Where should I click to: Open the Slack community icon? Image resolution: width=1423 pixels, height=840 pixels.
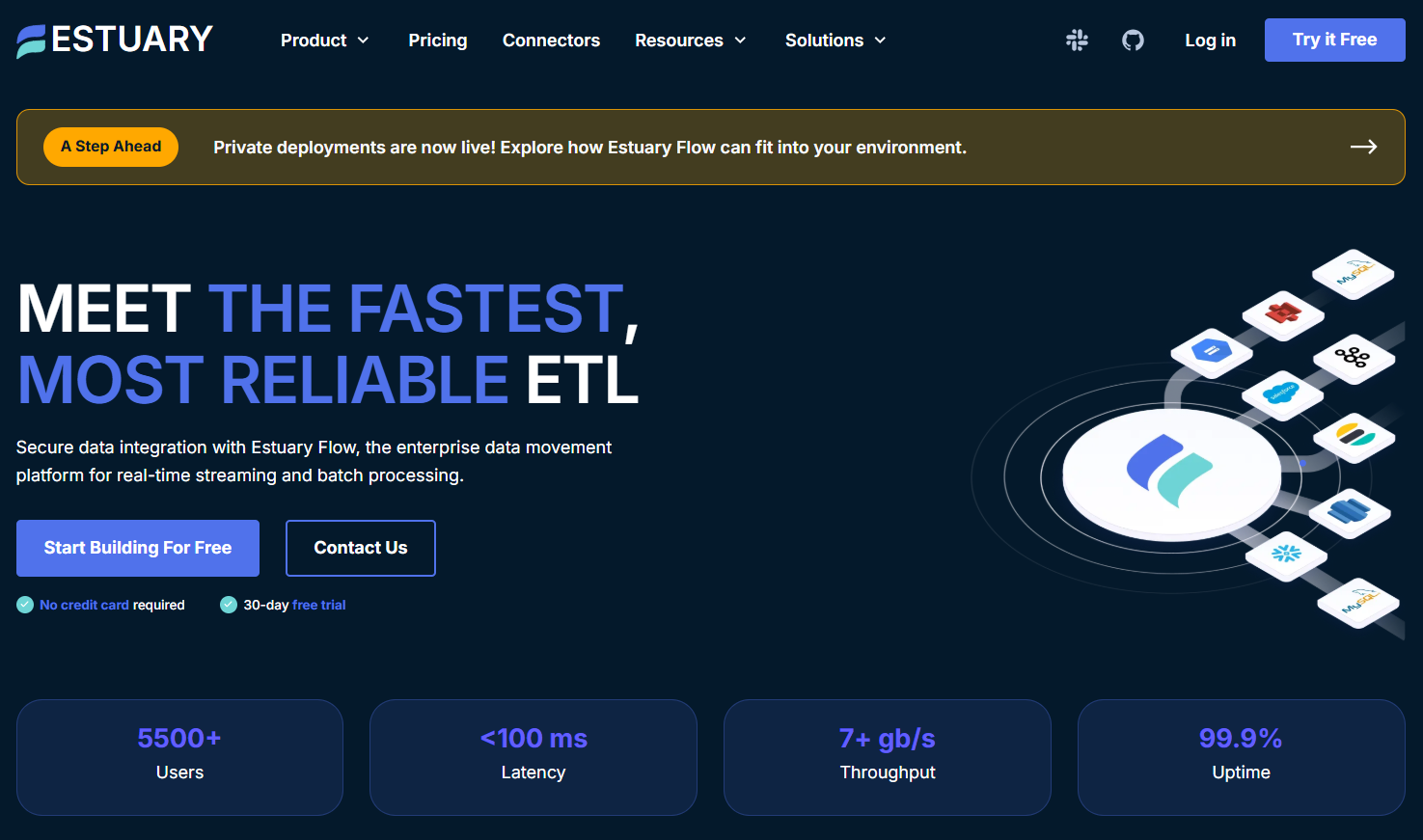(x=1077, y=40)
